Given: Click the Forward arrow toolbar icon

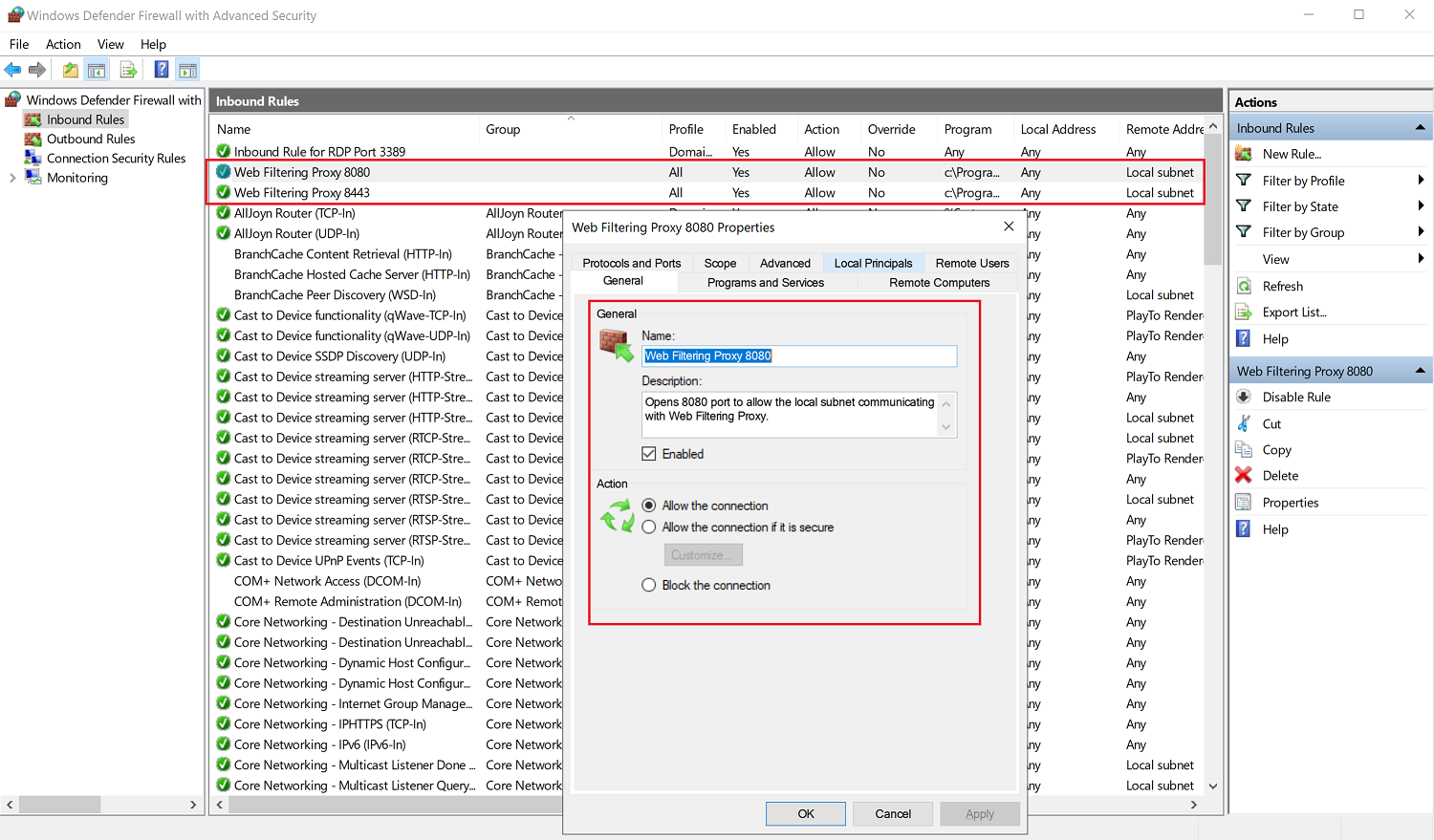Looking at the screenshot, I should (x=37, y=70).
